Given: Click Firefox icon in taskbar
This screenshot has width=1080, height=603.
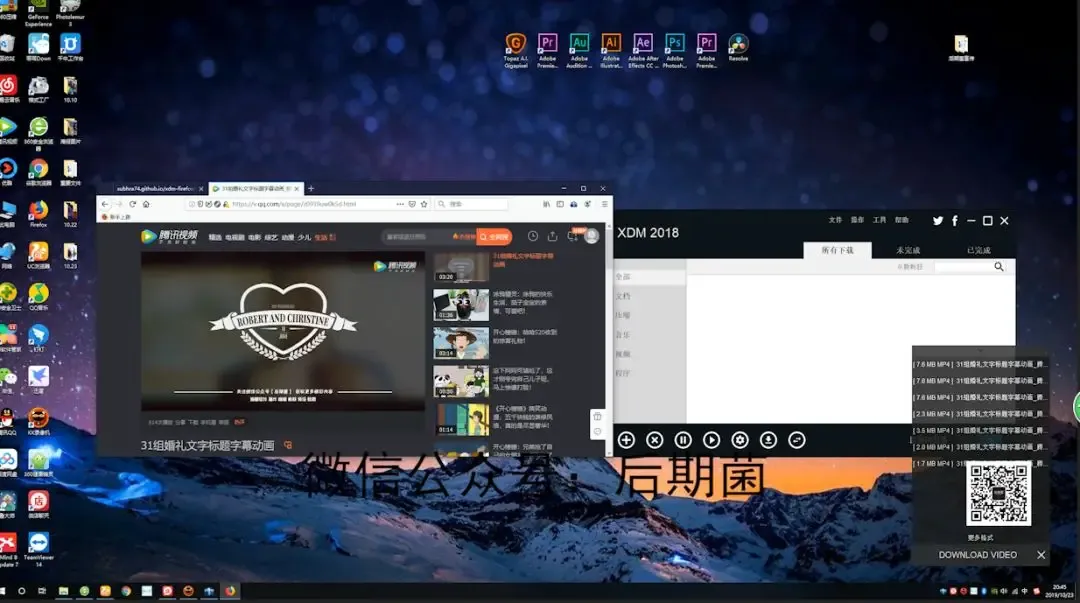Looking at the screenshot, I should click(230, 591).
